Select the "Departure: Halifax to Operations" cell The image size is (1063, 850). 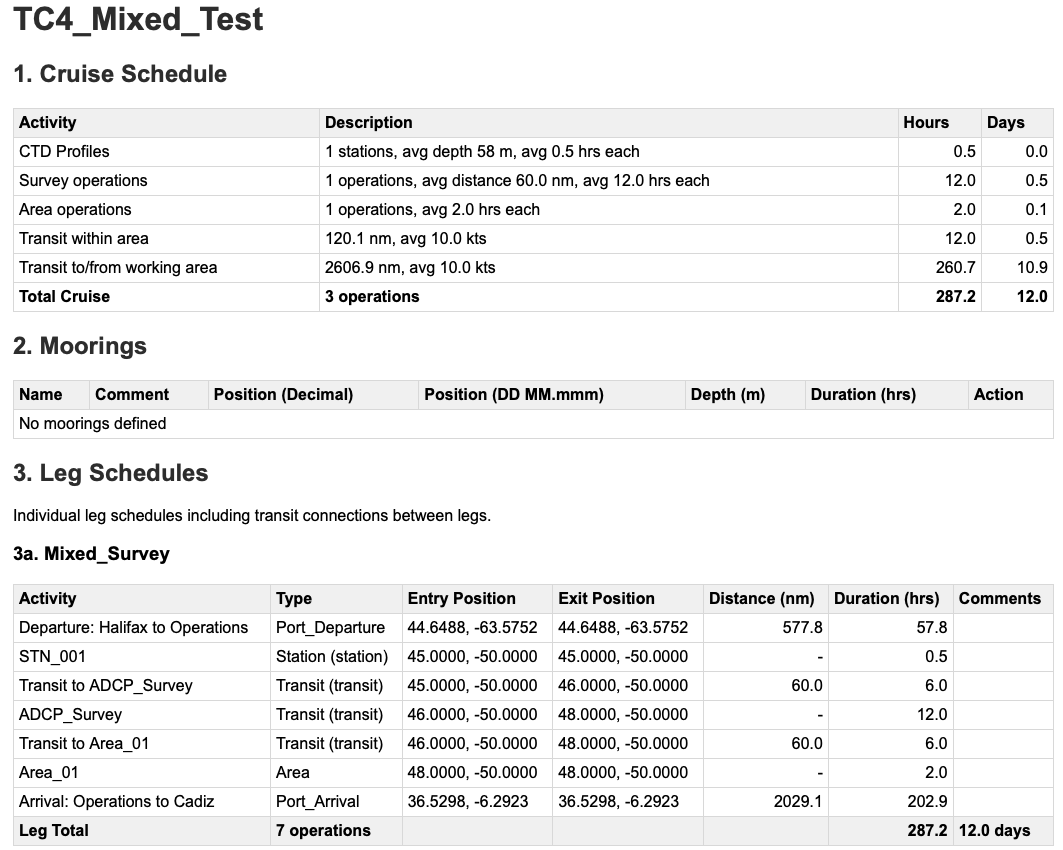pos(133,627)
